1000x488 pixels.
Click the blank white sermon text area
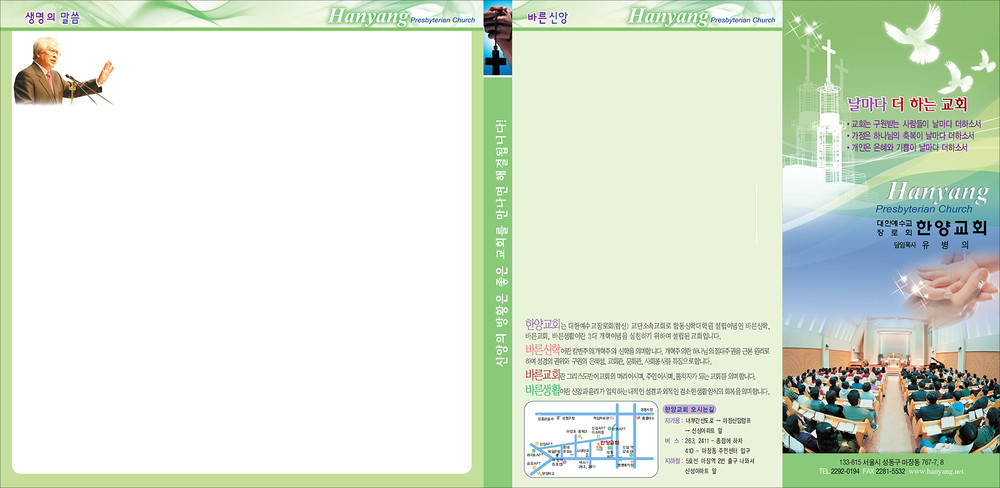coord(240,280)
